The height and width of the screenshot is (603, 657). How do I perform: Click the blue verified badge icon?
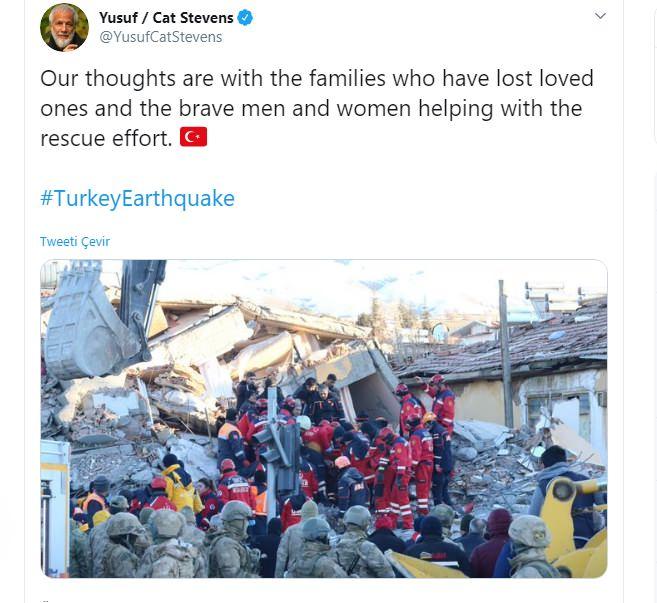coord(245,18)
